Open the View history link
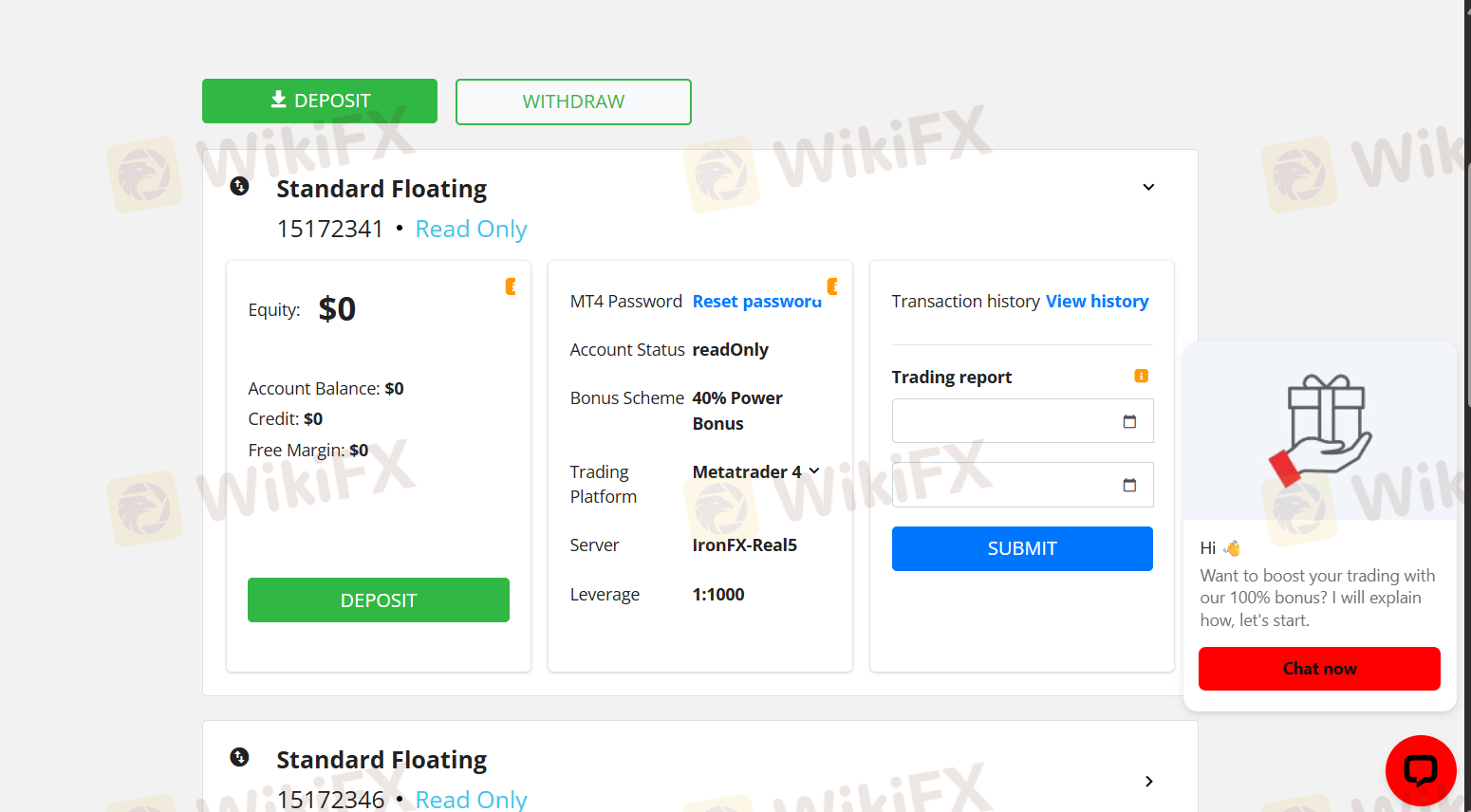This screenshot has width=1471, height=812. click(x=1097, y=301)
